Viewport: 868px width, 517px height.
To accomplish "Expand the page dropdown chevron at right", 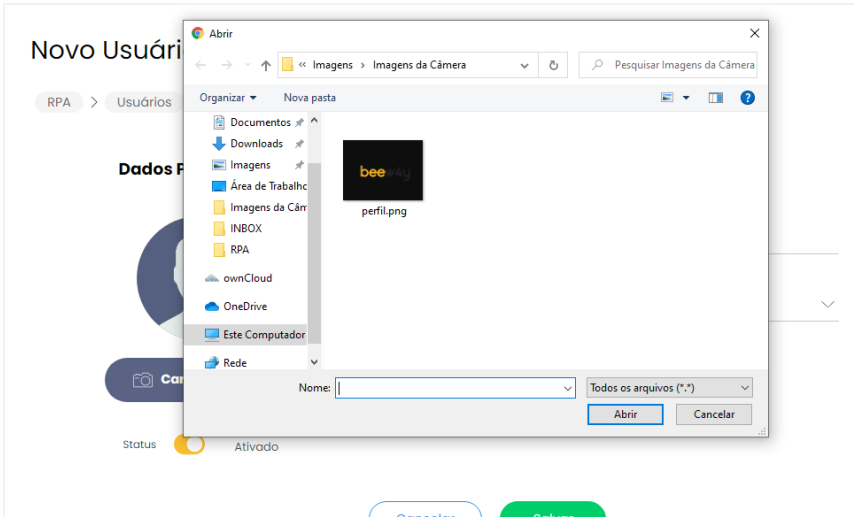I will [x=827, y=304].
